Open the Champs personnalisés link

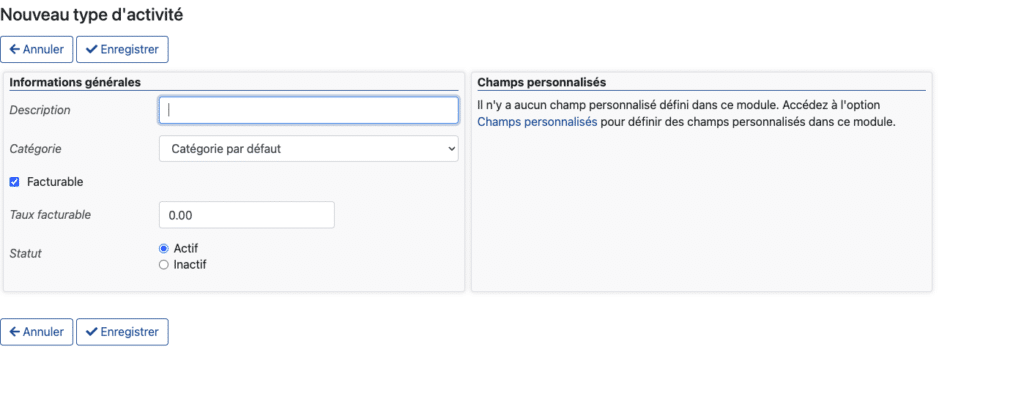538,123
